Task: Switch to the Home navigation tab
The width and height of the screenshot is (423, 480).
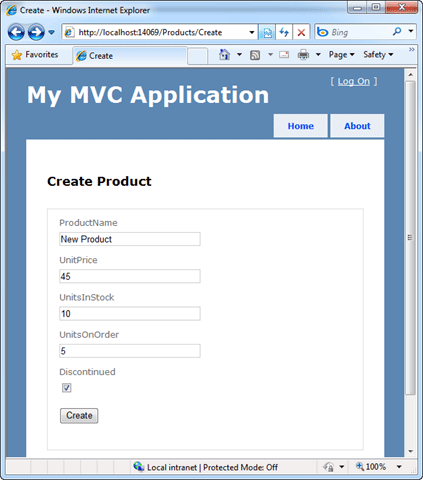Action: [300, 126]
